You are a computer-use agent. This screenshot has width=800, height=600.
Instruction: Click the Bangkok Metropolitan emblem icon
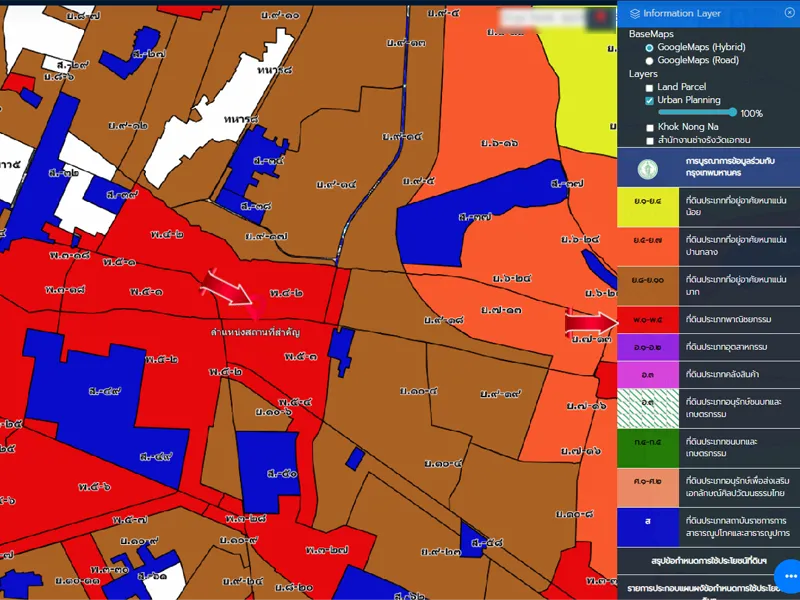tap(646, 166)
